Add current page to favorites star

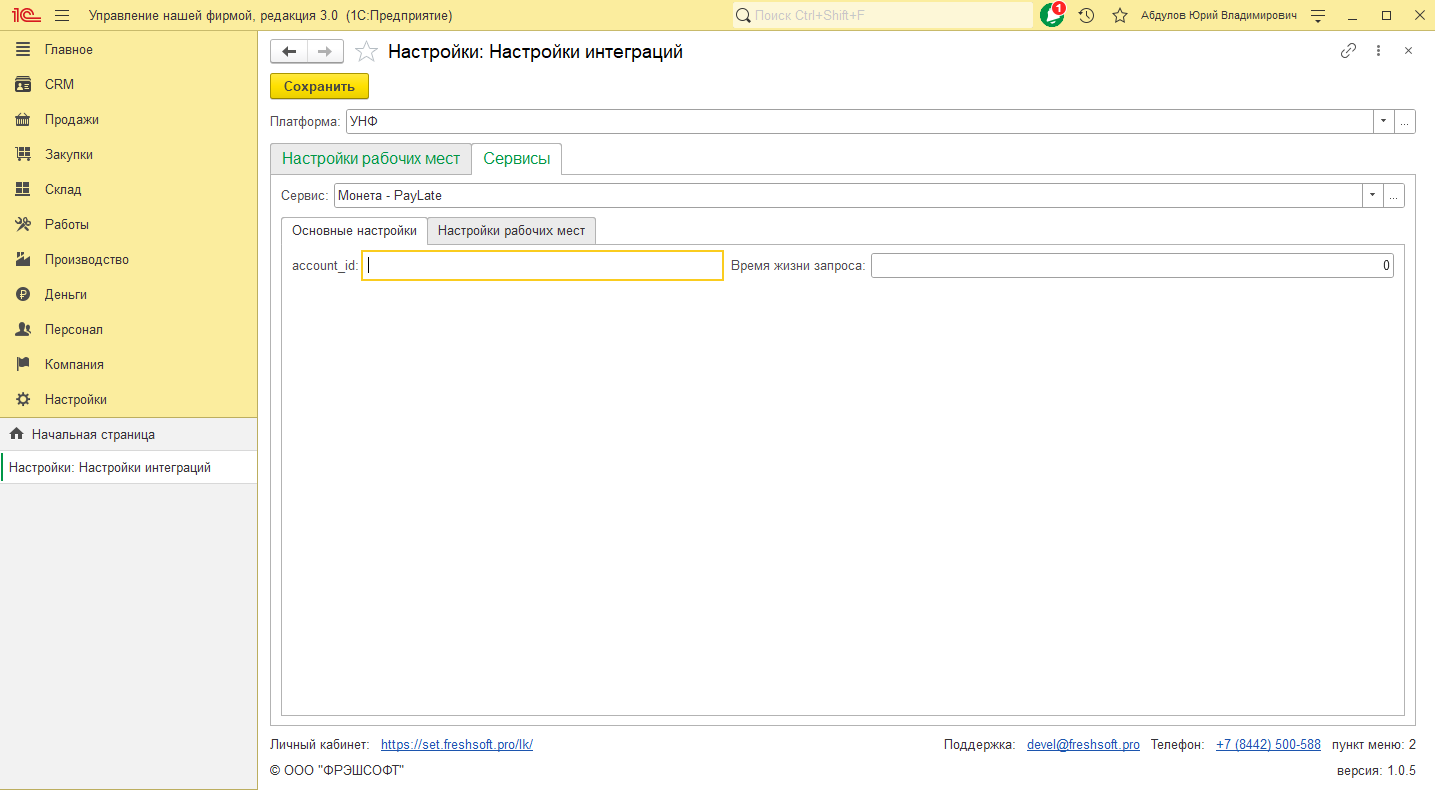point(367,52)
